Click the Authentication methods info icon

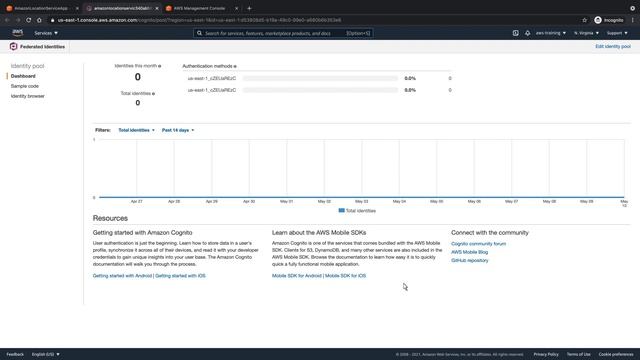[x=235, y=66]
